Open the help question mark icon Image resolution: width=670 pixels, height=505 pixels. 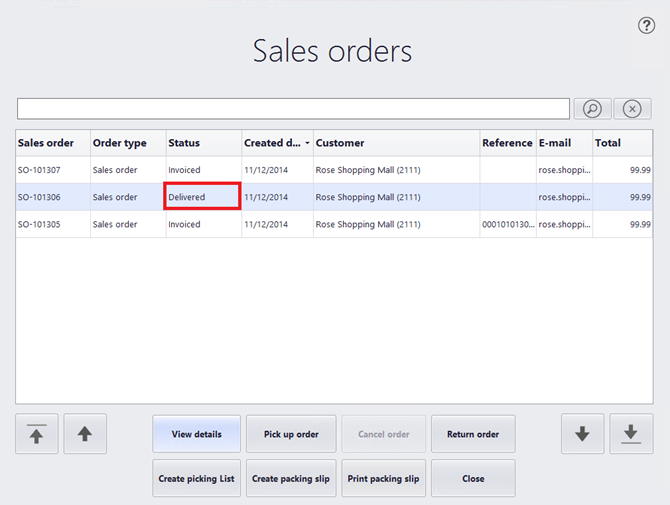646,26
